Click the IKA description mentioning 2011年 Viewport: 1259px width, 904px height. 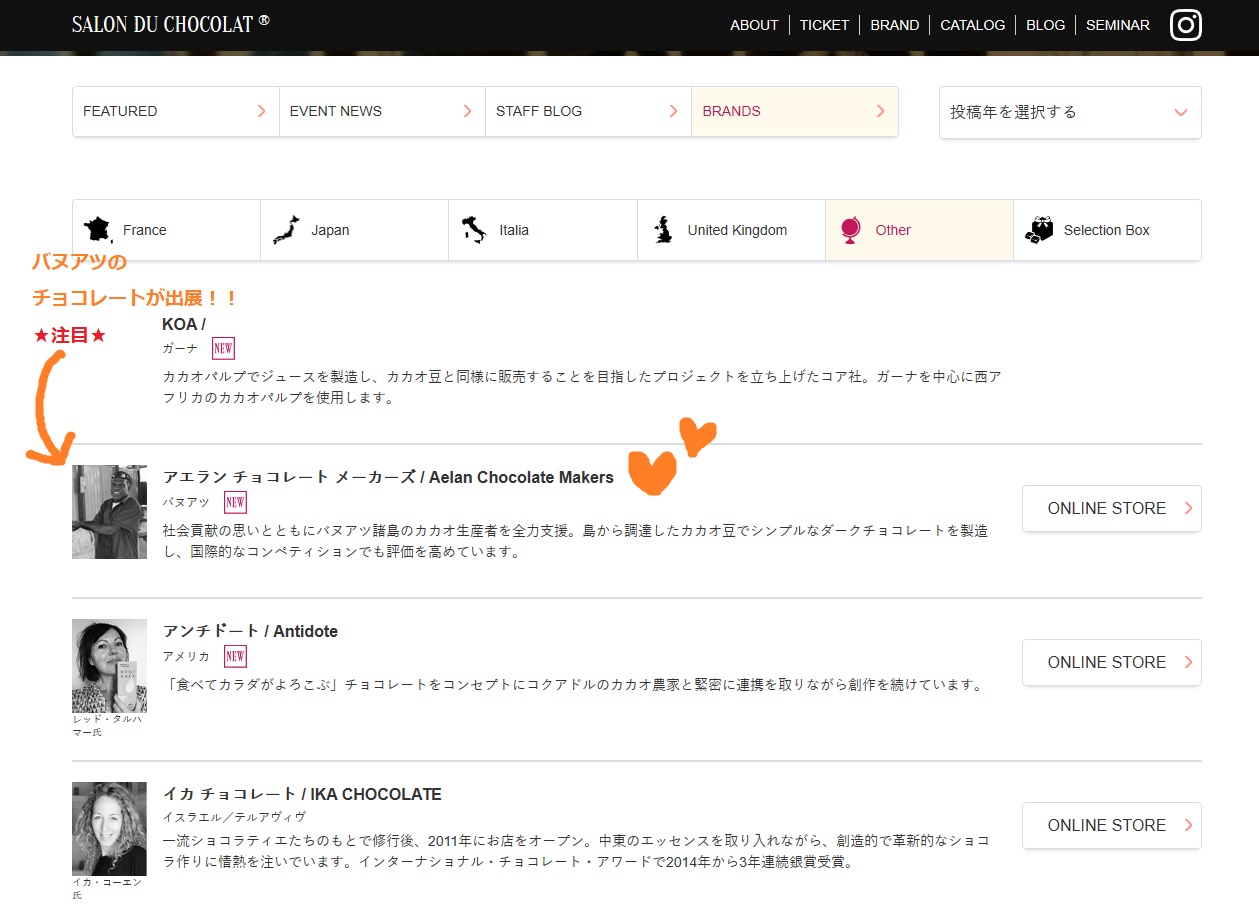[x=576, y=851]
